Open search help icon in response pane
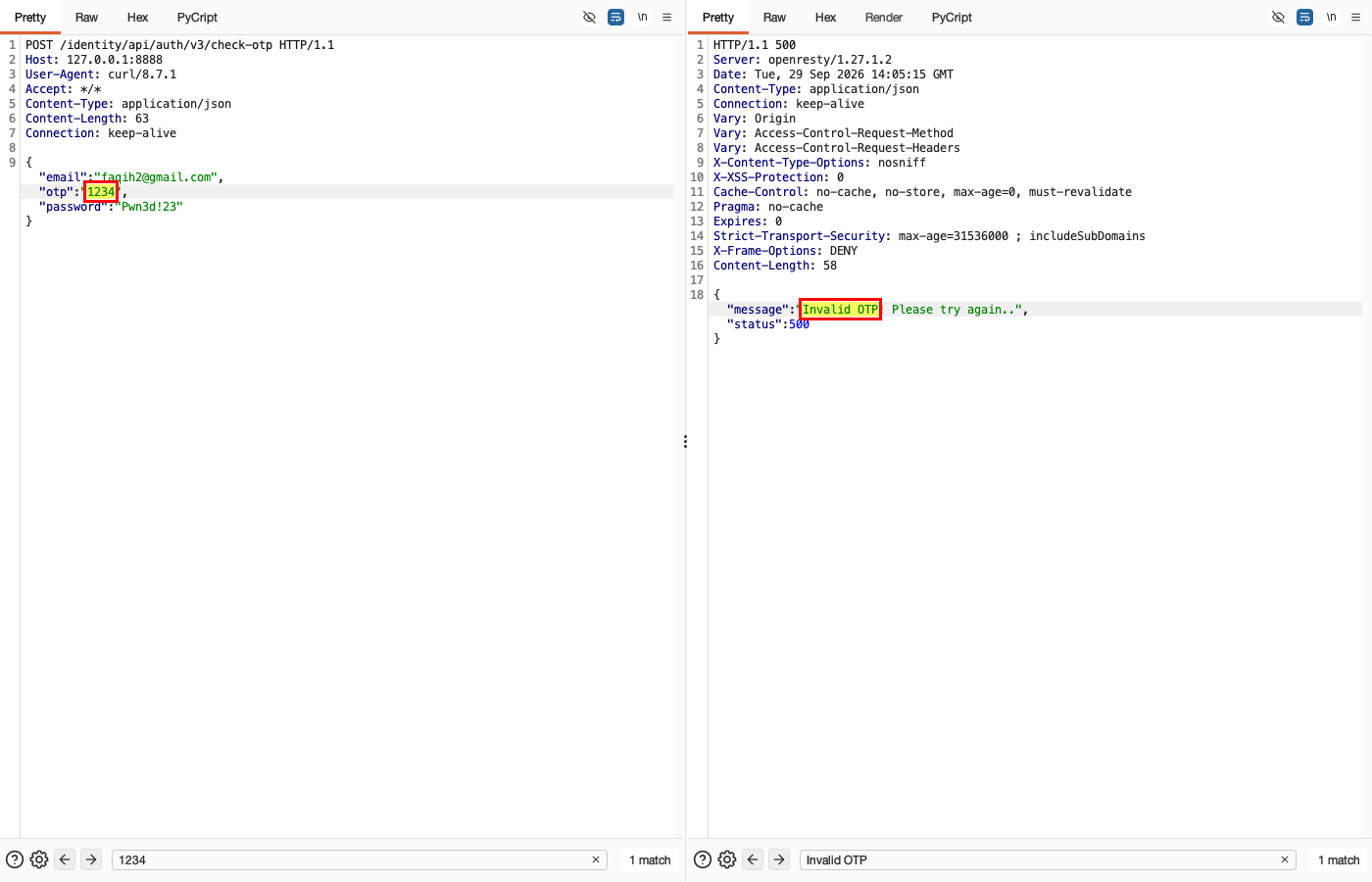The width and height of the screenshot is (1372, 882). pyautogui.click(x=703, y=859)
